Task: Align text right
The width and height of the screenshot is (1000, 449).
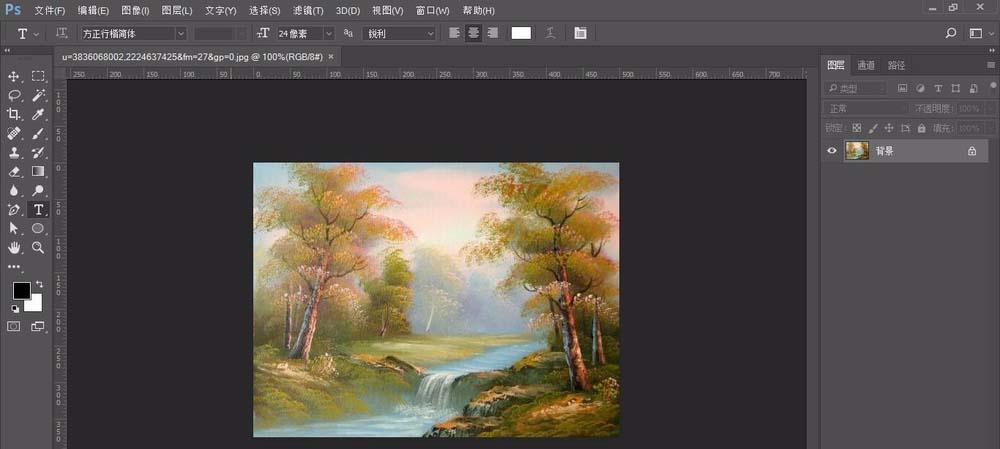Action: (x=492, y=33)
